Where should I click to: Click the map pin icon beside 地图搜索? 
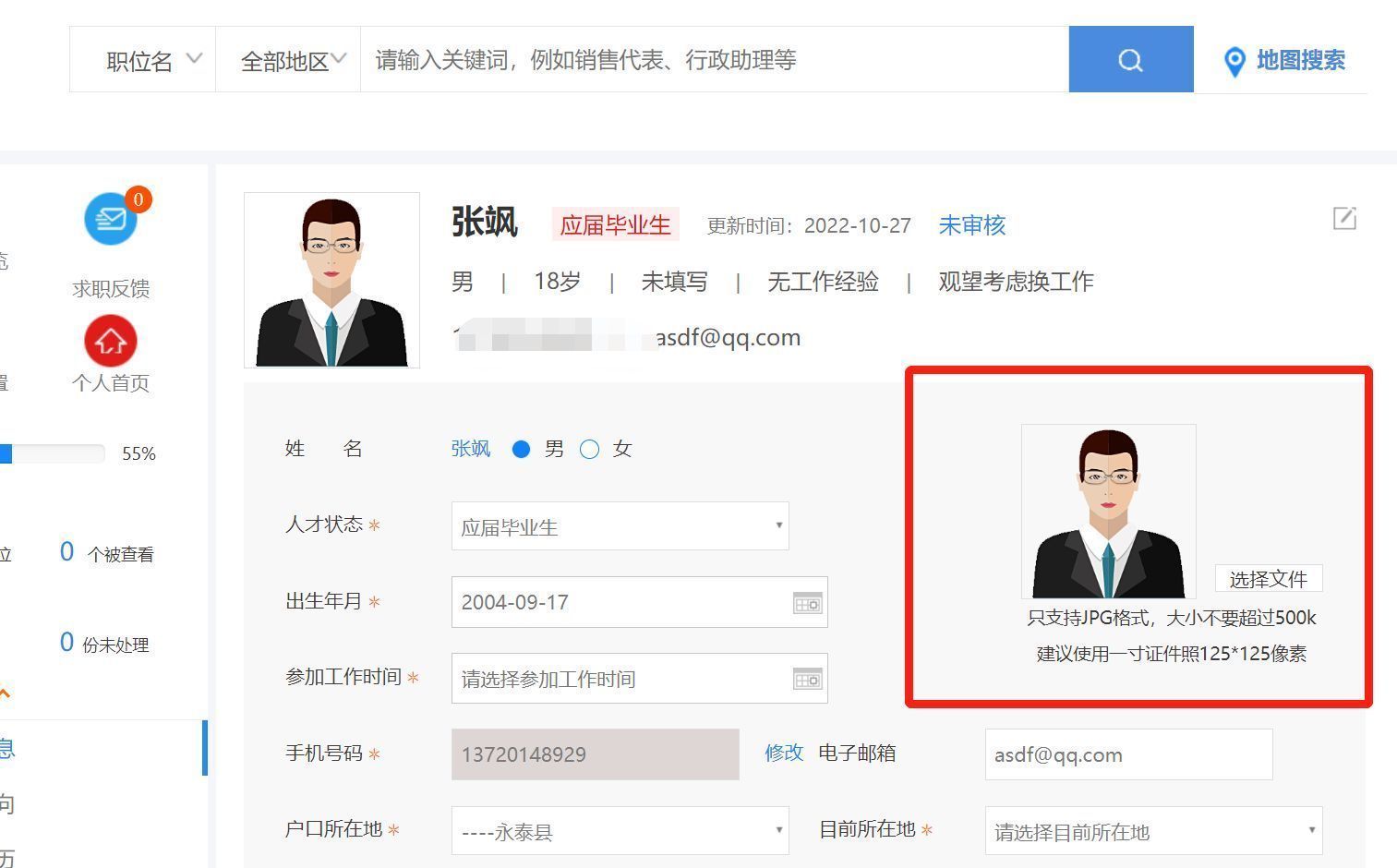click(1234, 61)
